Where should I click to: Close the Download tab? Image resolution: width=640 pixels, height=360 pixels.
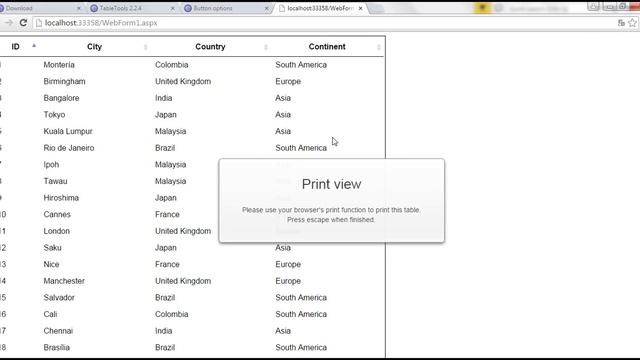coord(79,8)
